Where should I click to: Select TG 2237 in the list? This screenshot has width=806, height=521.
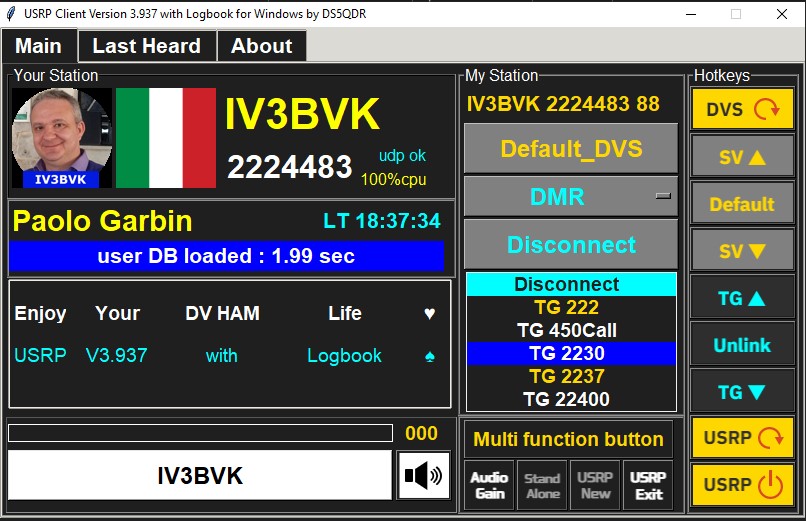[x=571, y=377]
